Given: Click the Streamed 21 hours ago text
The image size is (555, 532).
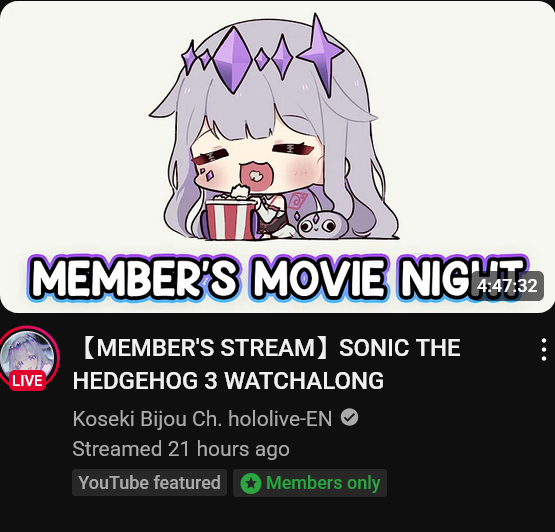Looking at the screenshot, I should point(181,449).
